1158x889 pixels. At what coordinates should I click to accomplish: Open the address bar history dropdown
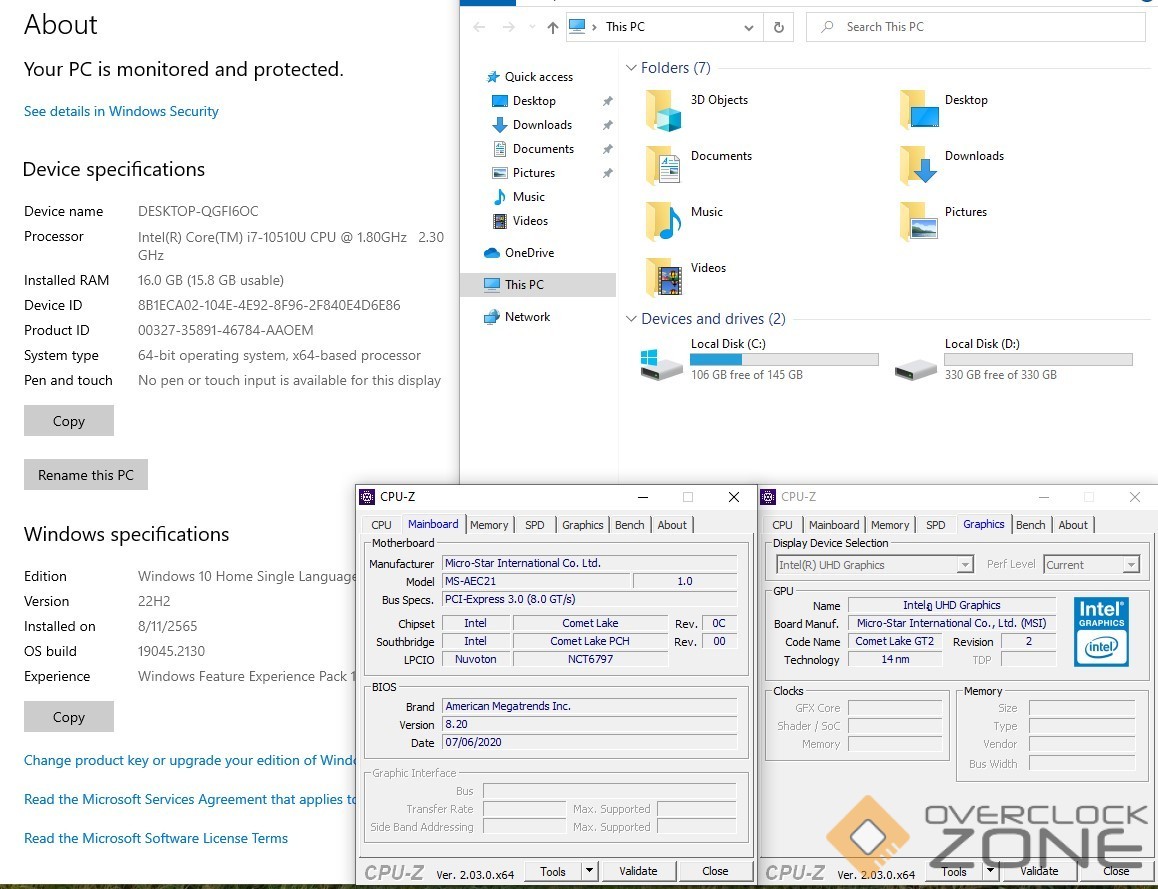[x=748, y=27]
